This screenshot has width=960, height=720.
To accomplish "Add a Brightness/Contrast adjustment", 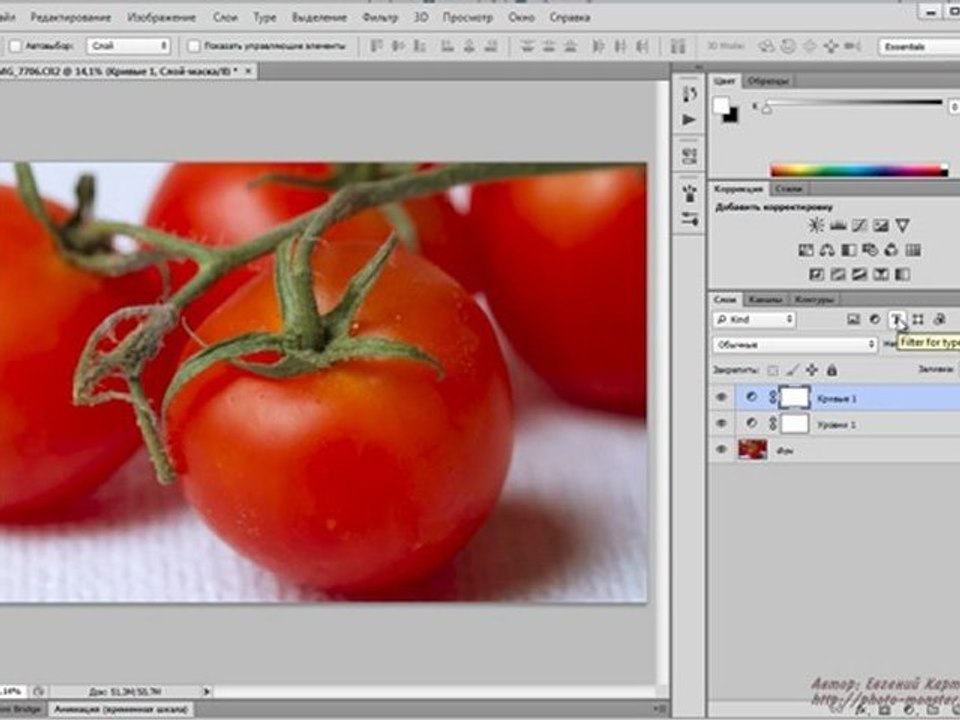I will click(x=816, y=226).
